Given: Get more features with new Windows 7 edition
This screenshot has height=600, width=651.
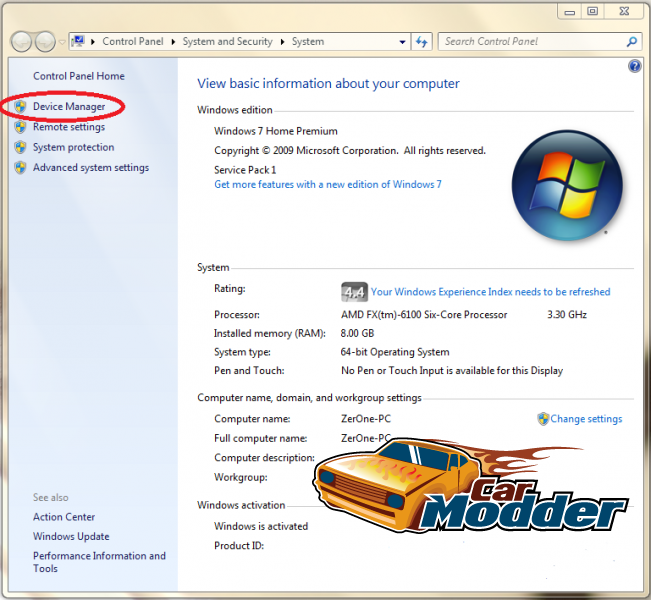Looking at the screenshot, I should [328, 184].
